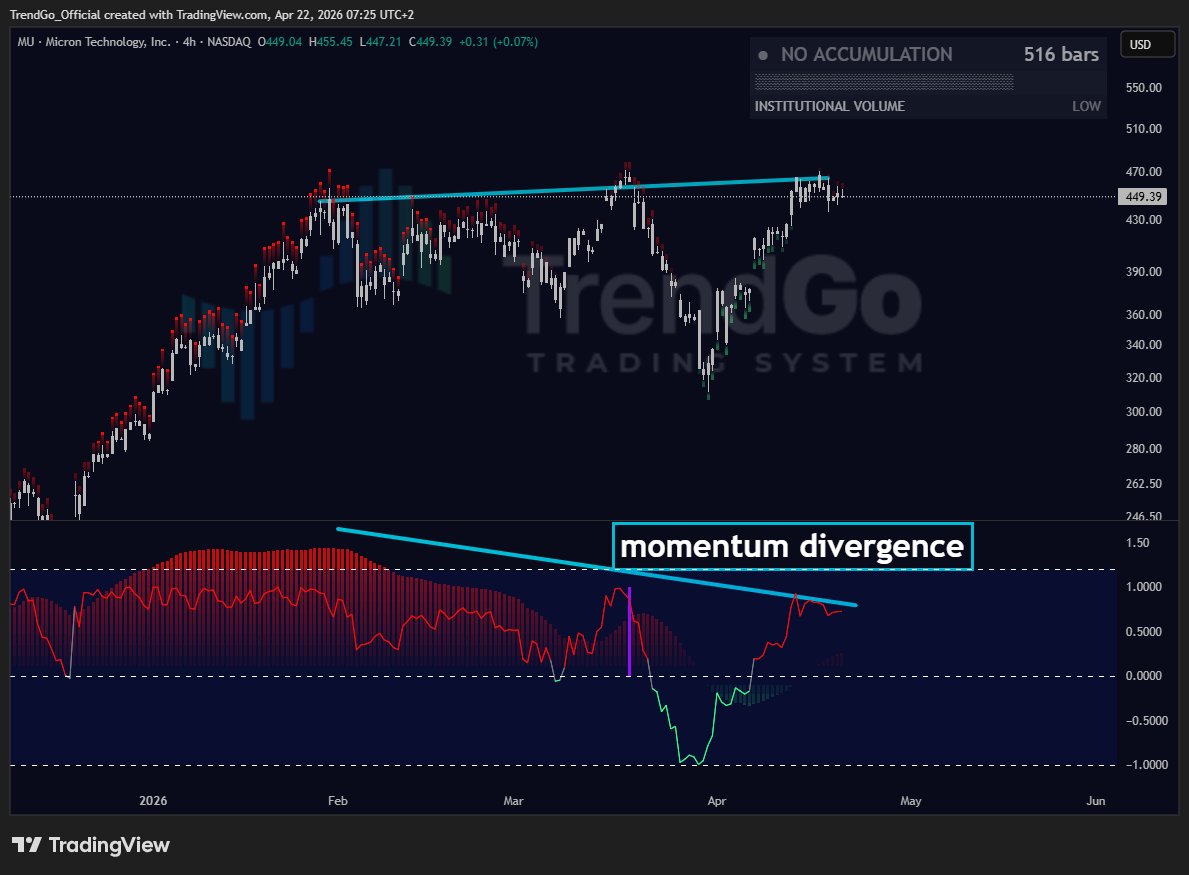Image resolution: width=1189 pixels, height=875 pixels.
Task: Click the 516 bars counter
Action: (1060, 54)
